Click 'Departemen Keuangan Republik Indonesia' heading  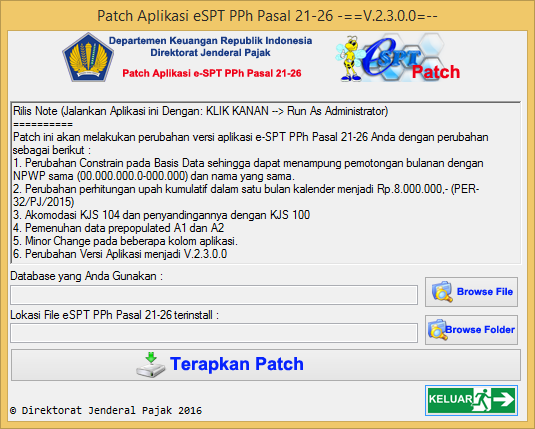[x=210, y=41]
